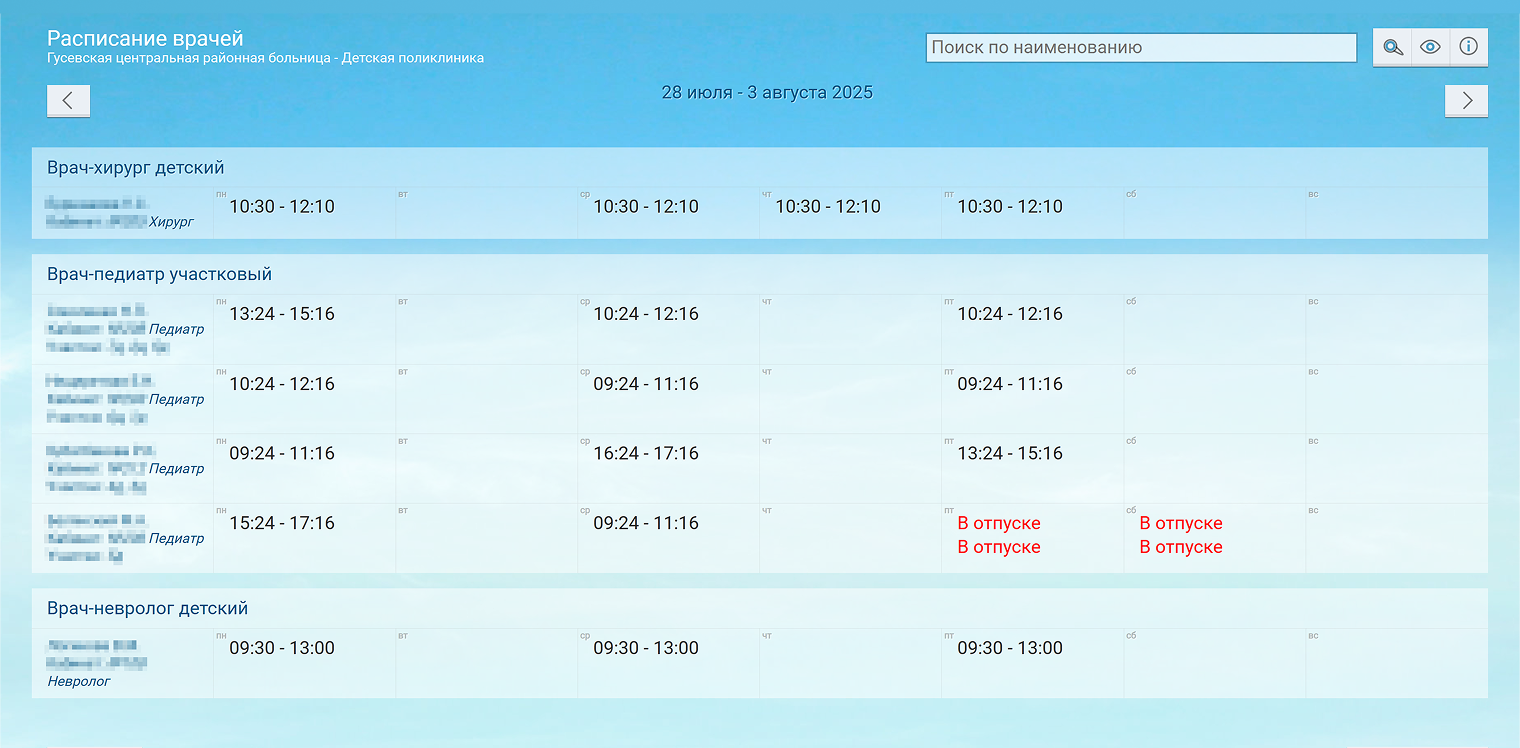This screenshot has height=748, width=1520.
Task: Click the 'Невролог' specialty label
Action: click(x=79, y=681)
